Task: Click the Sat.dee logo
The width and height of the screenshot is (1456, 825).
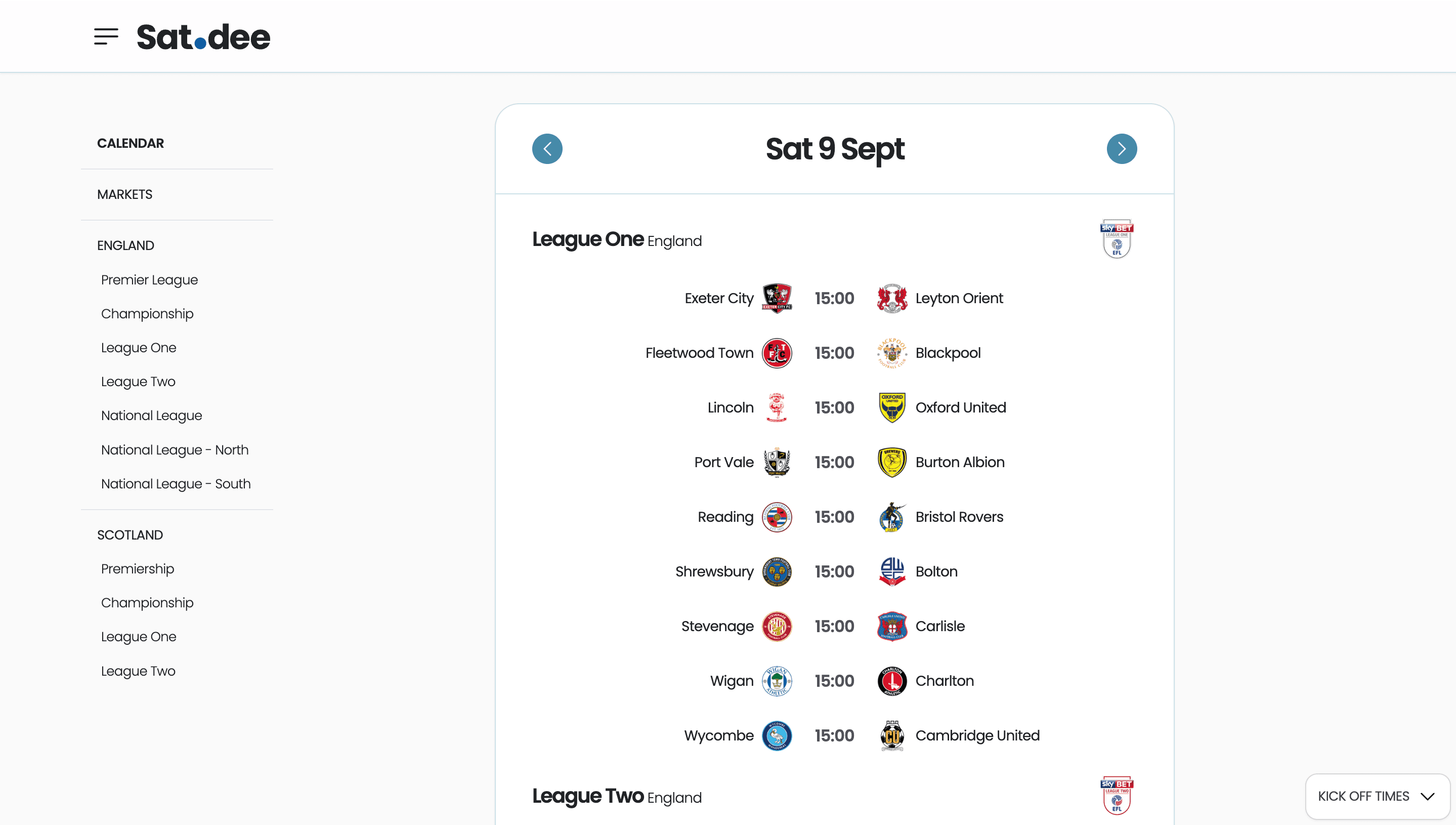Action: (203, 37)
